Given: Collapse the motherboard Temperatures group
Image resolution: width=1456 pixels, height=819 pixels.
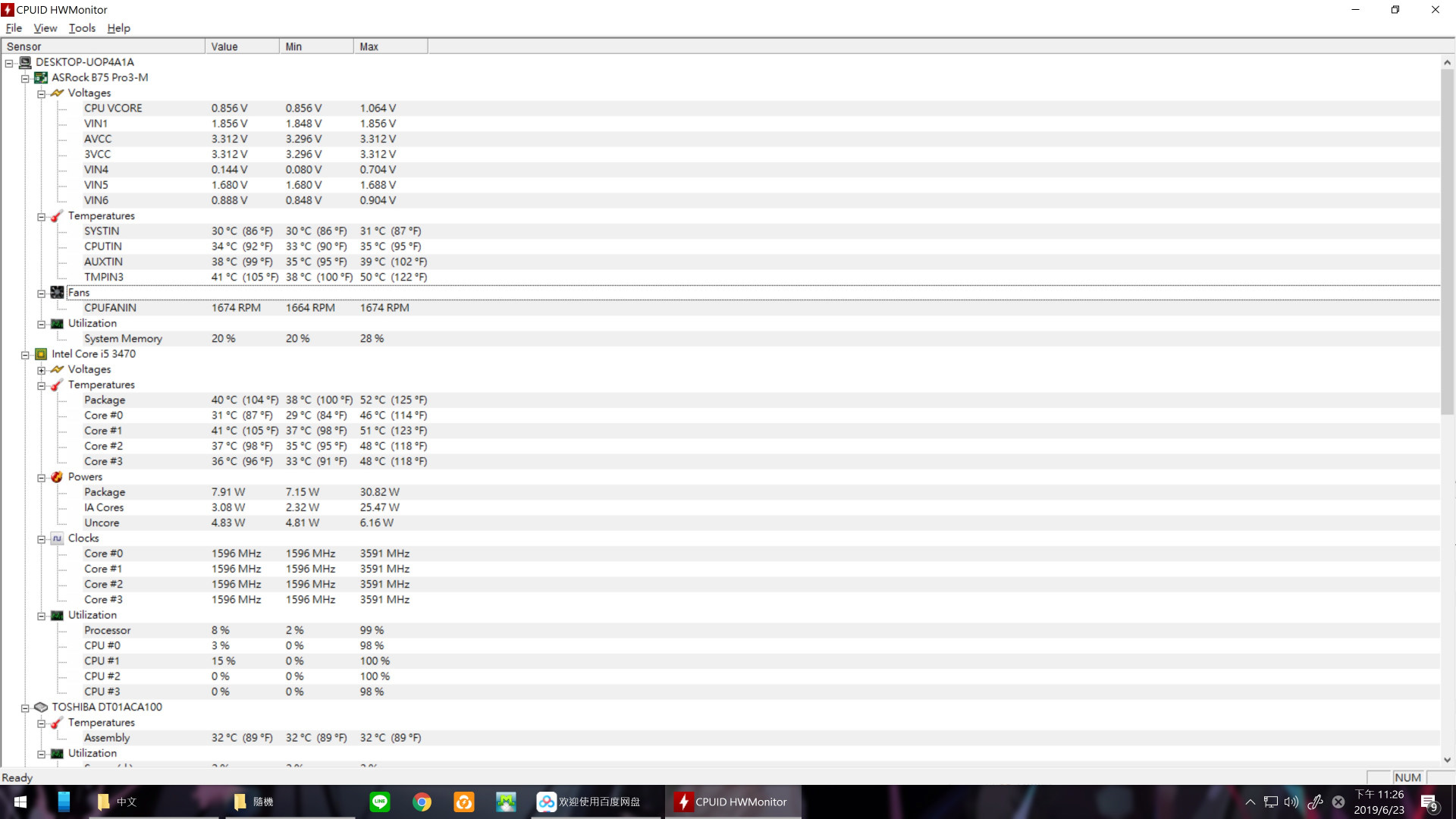Looking at the screenshot, I should [x=41, y=217].
